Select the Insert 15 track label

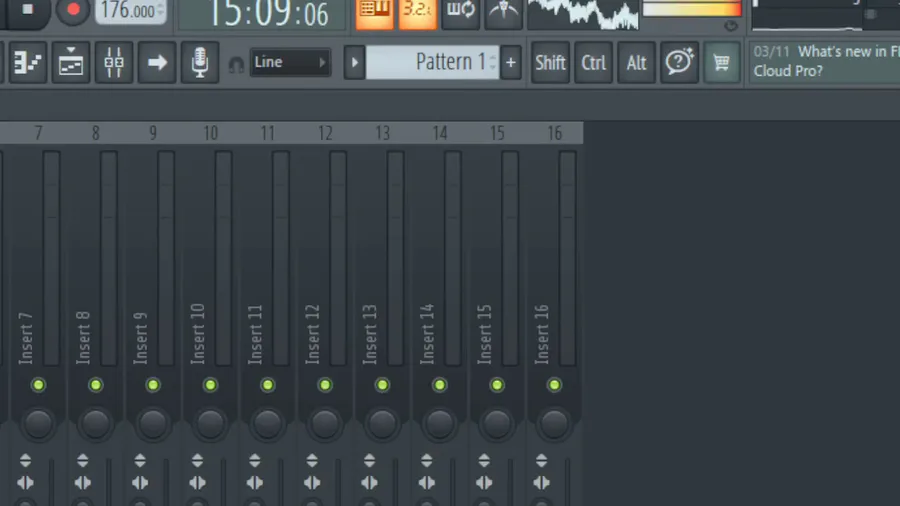tap(485, 334)
